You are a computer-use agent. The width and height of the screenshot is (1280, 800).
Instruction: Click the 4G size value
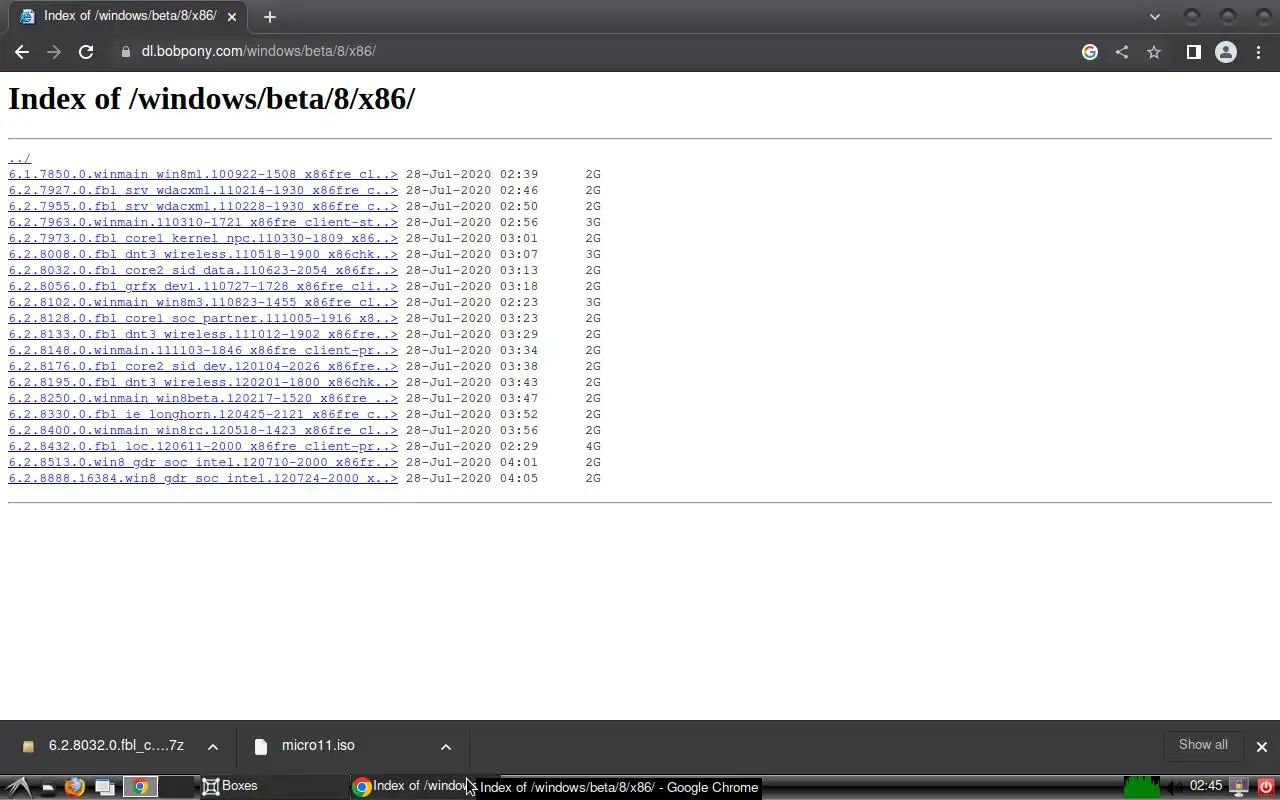tap(593, 446)
